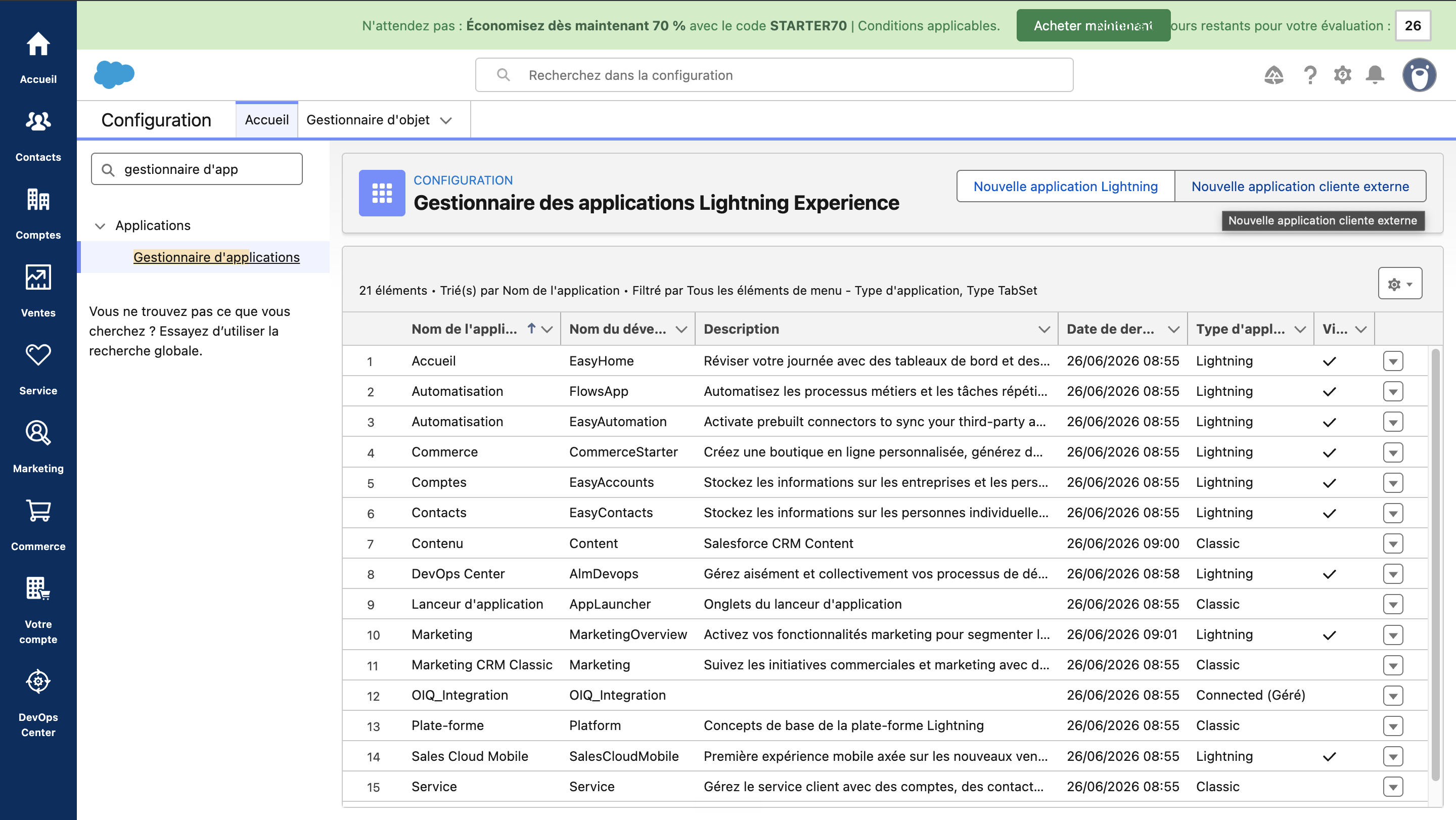Click the remaining trial days box 26
The width and height of the screenshot is (1456, 820).
tap(1413, 25)
